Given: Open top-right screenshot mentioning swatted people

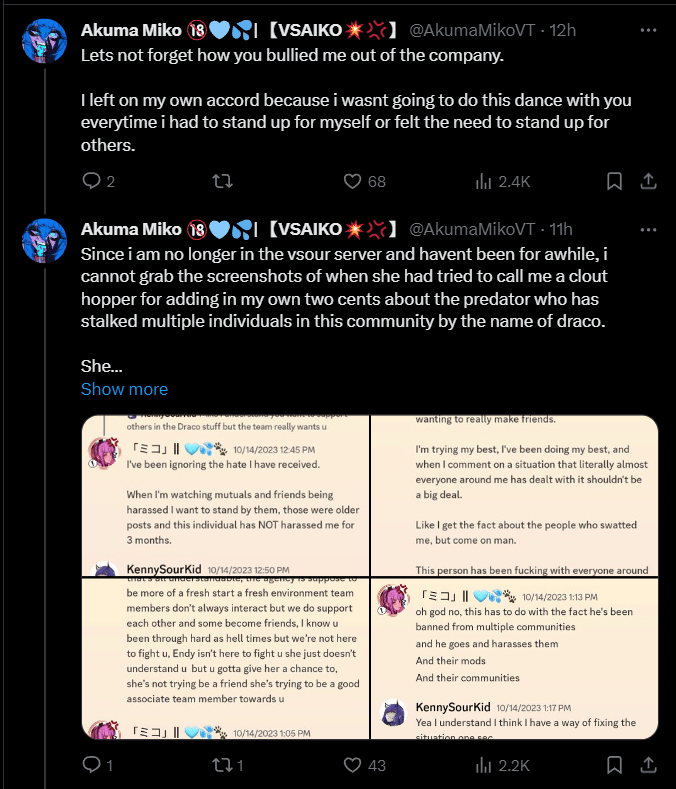Looking at the screenshot, I should [514, 496].
